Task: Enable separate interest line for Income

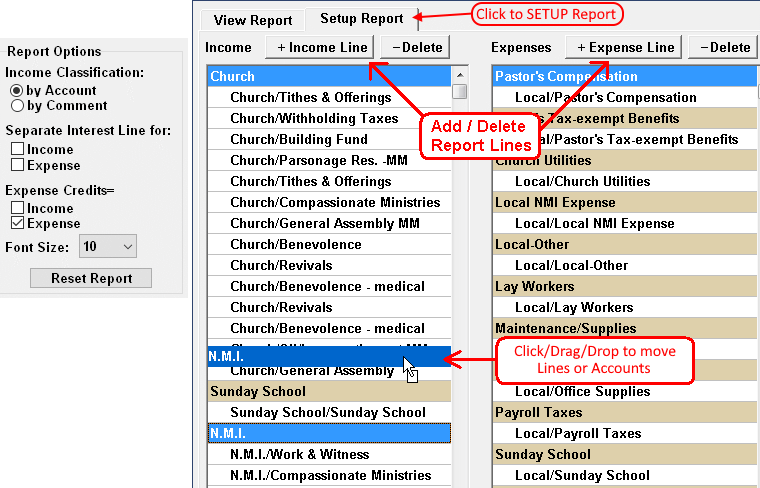Action: pos(18,149)
